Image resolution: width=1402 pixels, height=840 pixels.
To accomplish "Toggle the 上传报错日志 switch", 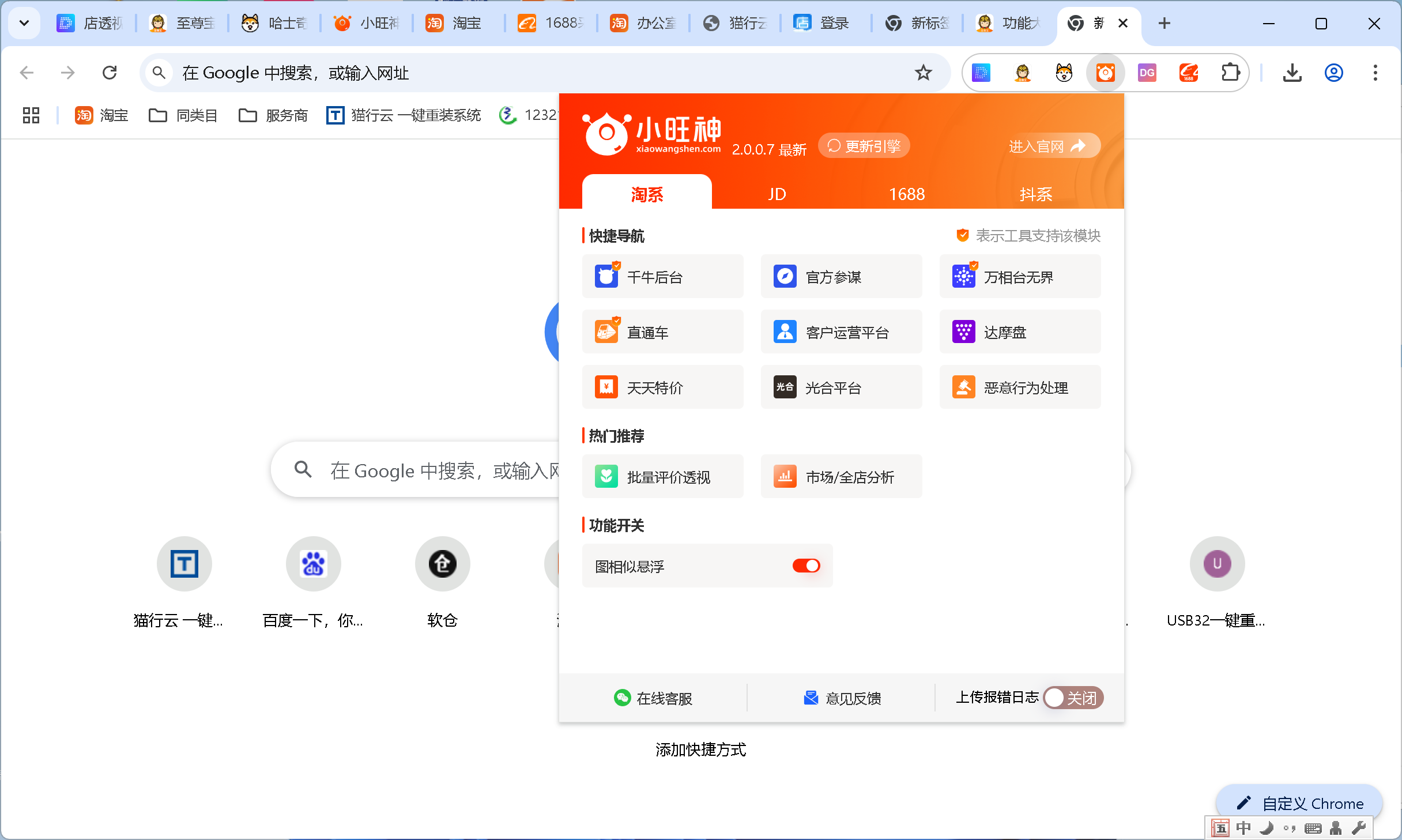I will 1073,698.
